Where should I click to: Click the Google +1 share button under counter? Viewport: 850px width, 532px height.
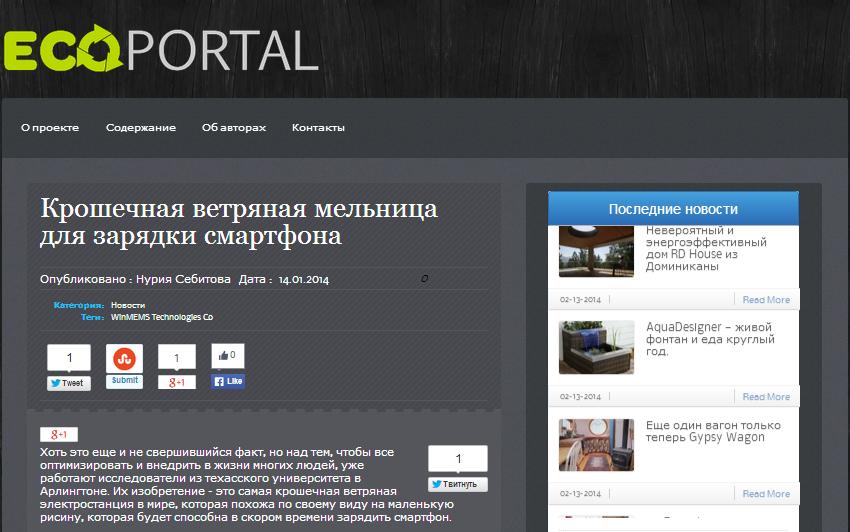pos(176,382)
